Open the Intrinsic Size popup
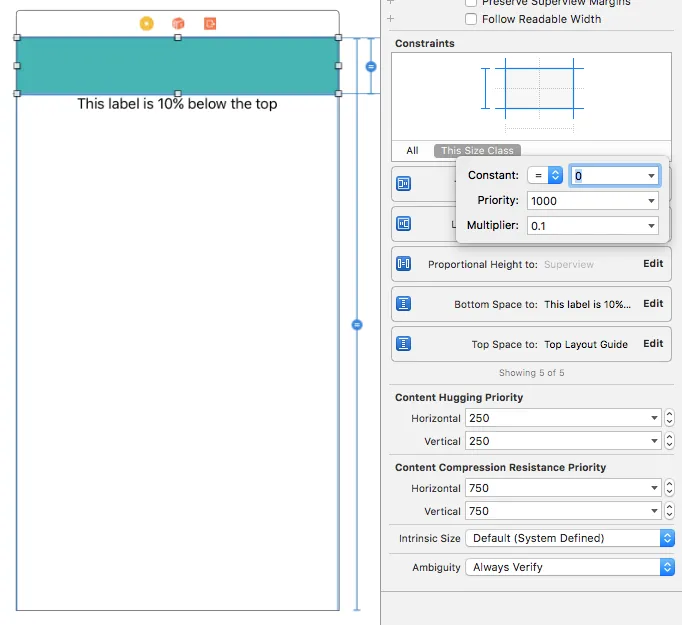 pos(570,538)
